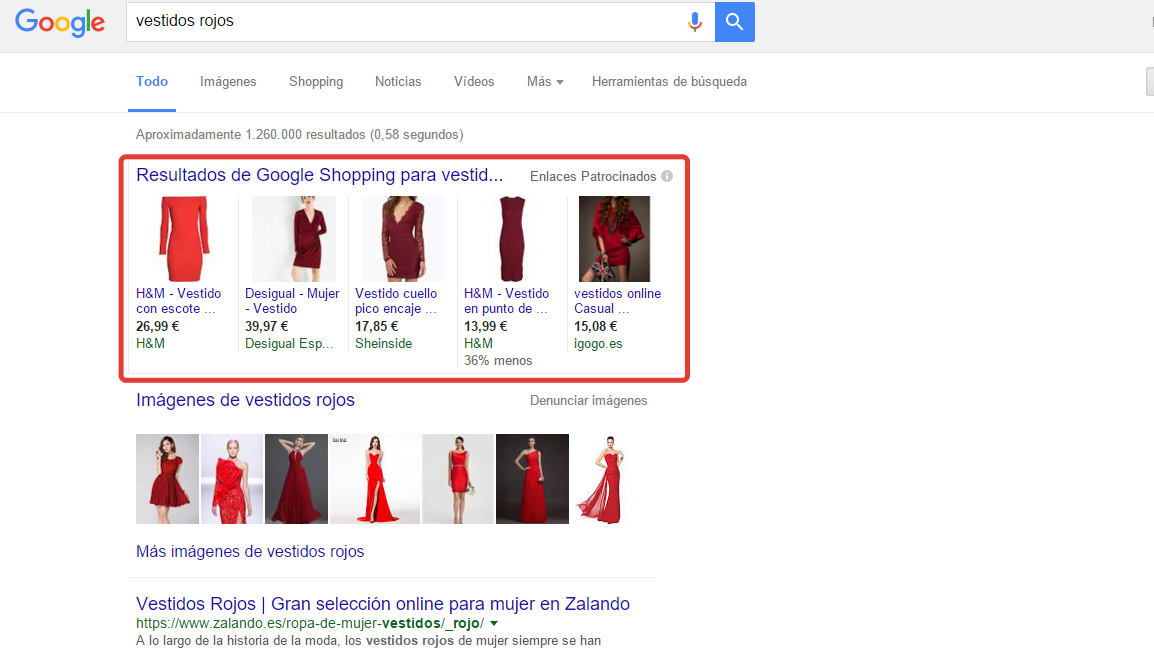Click the 17,85 € price

point(376,326)
